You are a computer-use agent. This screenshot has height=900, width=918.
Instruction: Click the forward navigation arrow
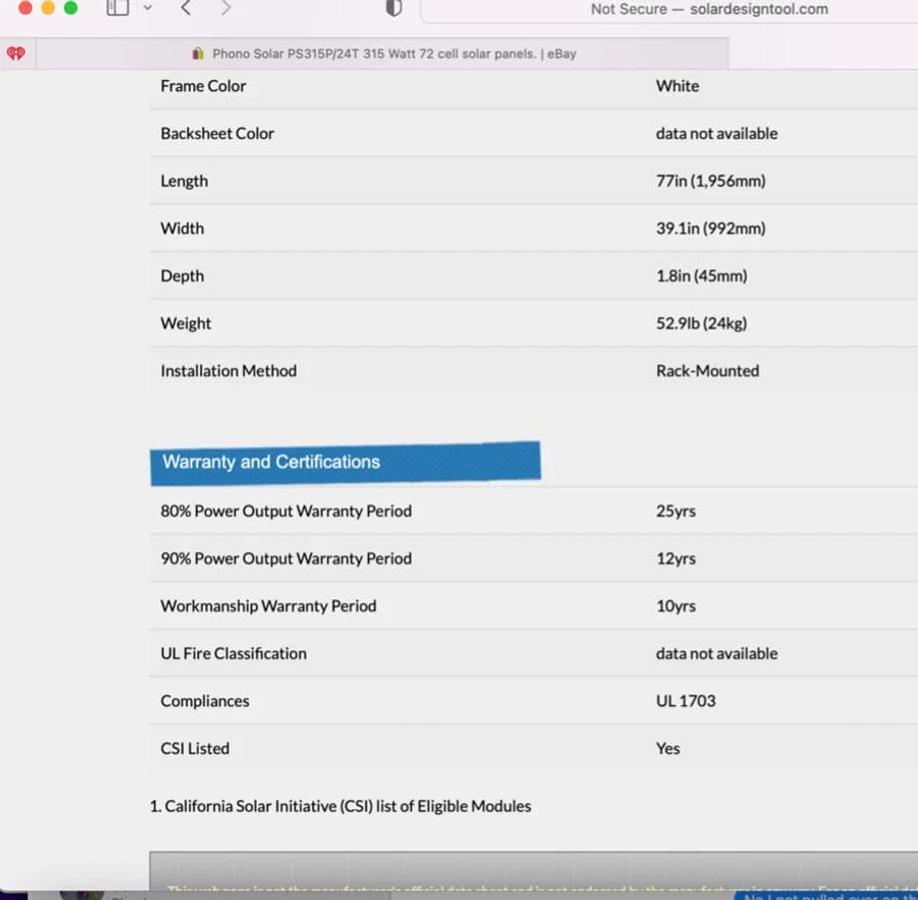tap(225, 8)
